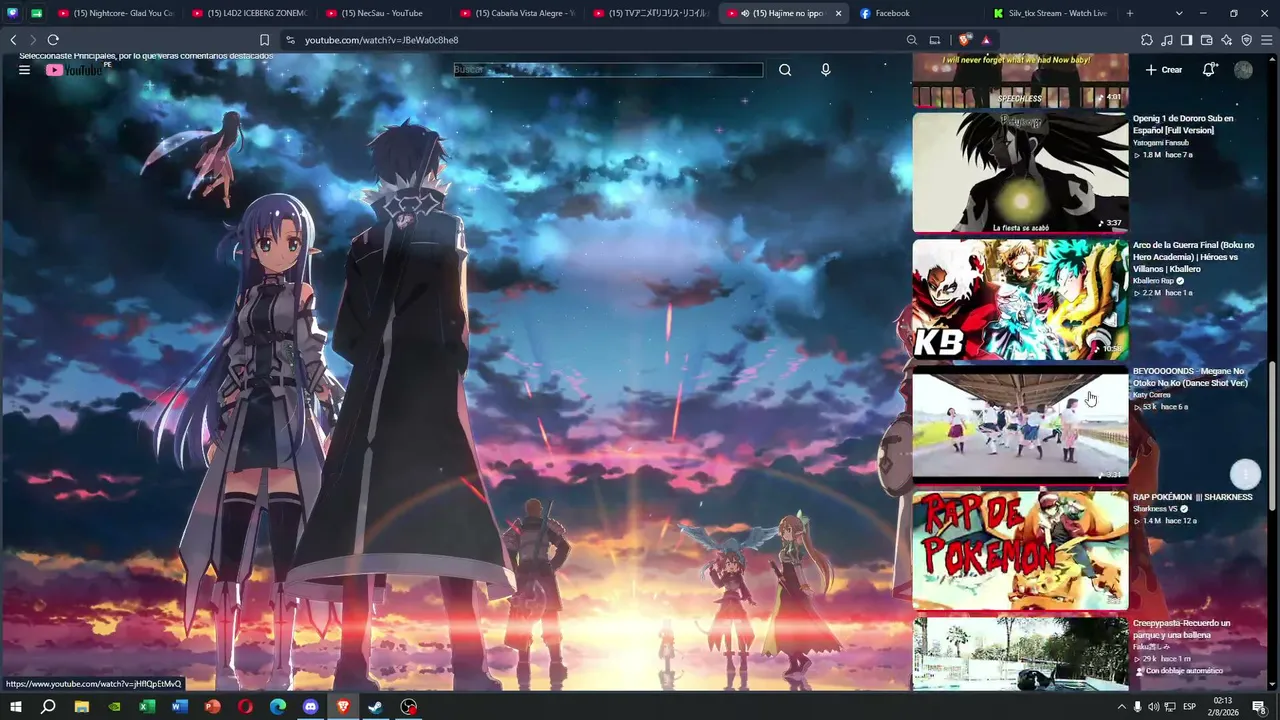Open the browser extensions puzzle icon
Image resolution: width=1280 pixels, height=720 pixels.
coord(1147,40)
